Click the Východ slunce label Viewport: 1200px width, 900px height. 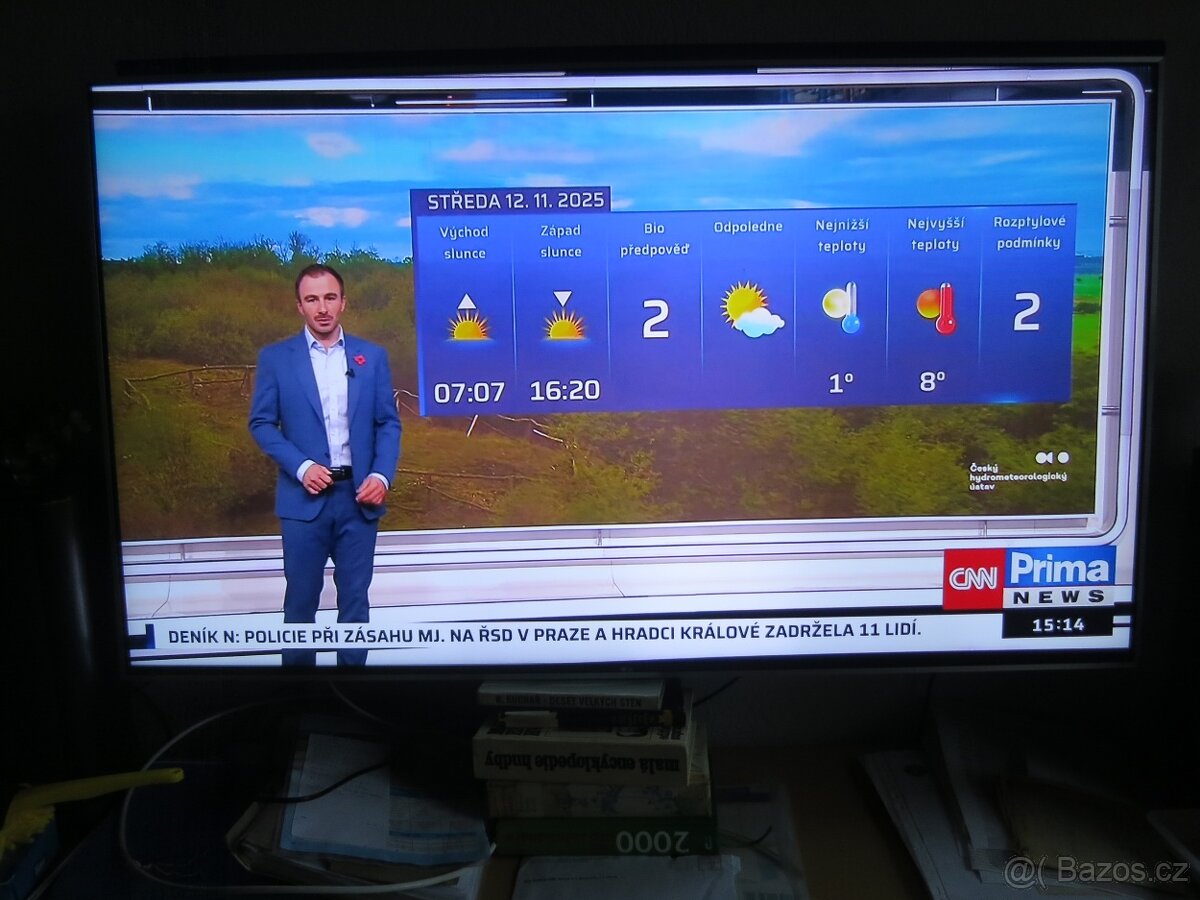point(465,242)
